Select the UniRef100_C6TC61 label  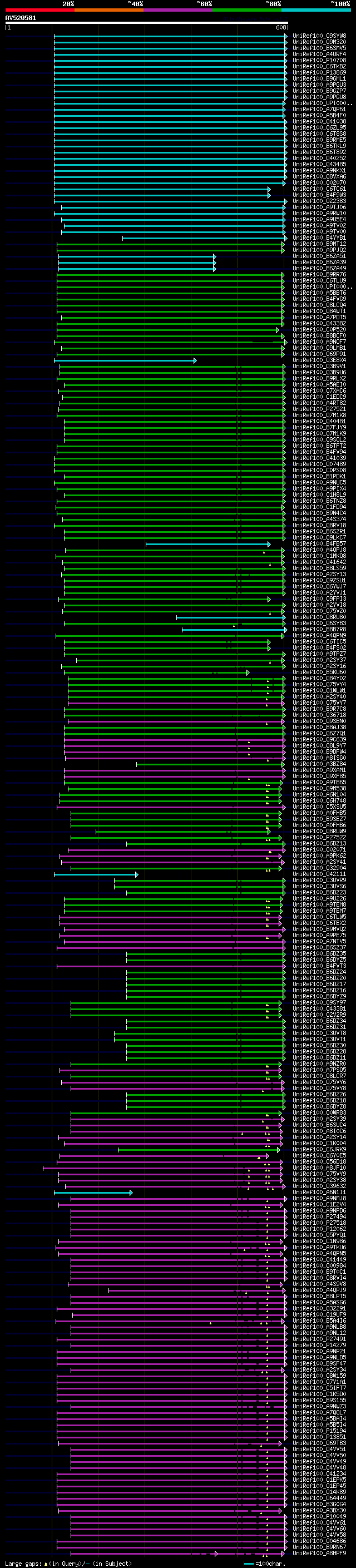coord(319,189)
